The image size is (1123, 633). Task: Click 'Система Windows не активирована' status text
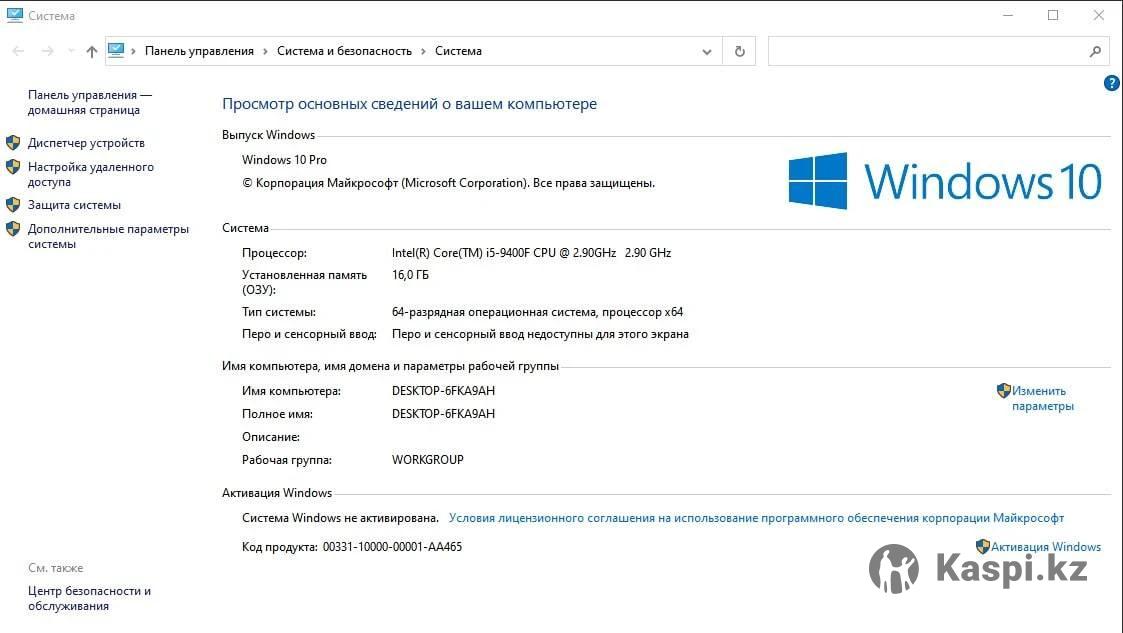(340, 518)
